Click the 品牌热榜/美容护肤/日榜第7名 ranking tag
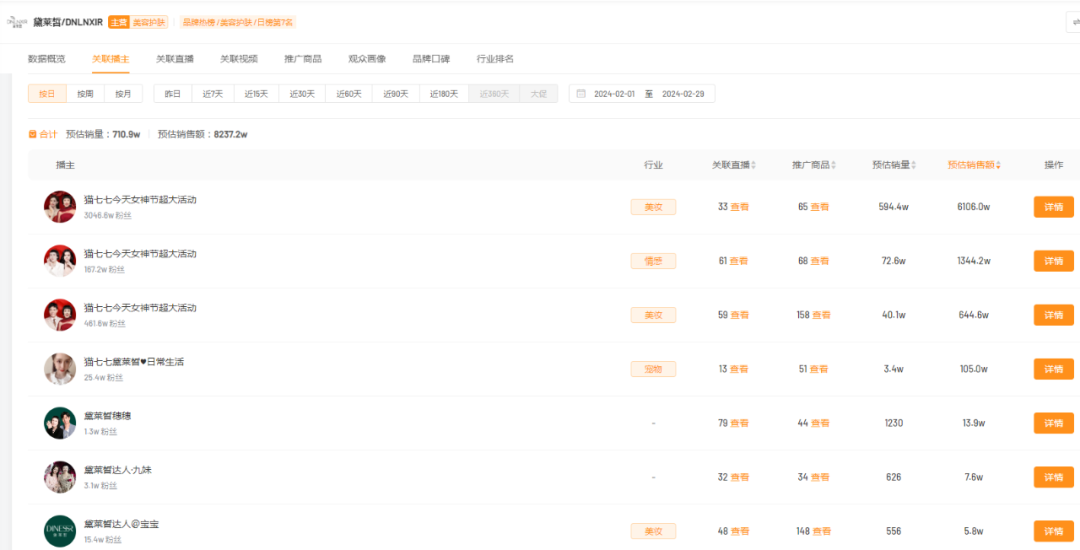 (237, 22)
